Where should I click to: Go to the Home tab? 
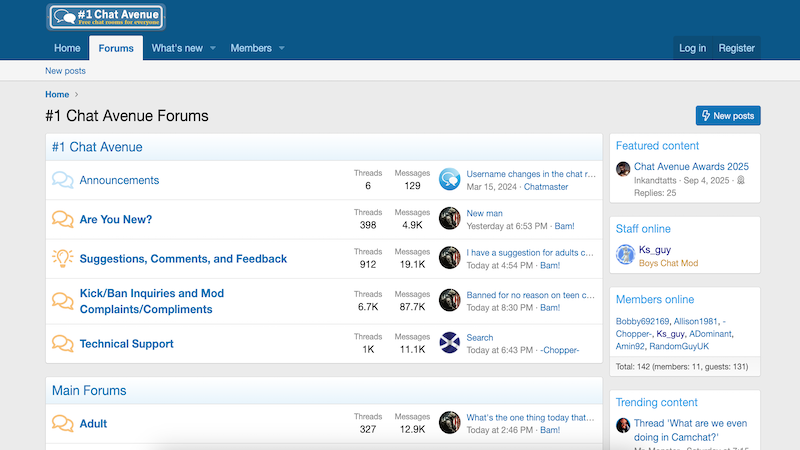(67, 48)
